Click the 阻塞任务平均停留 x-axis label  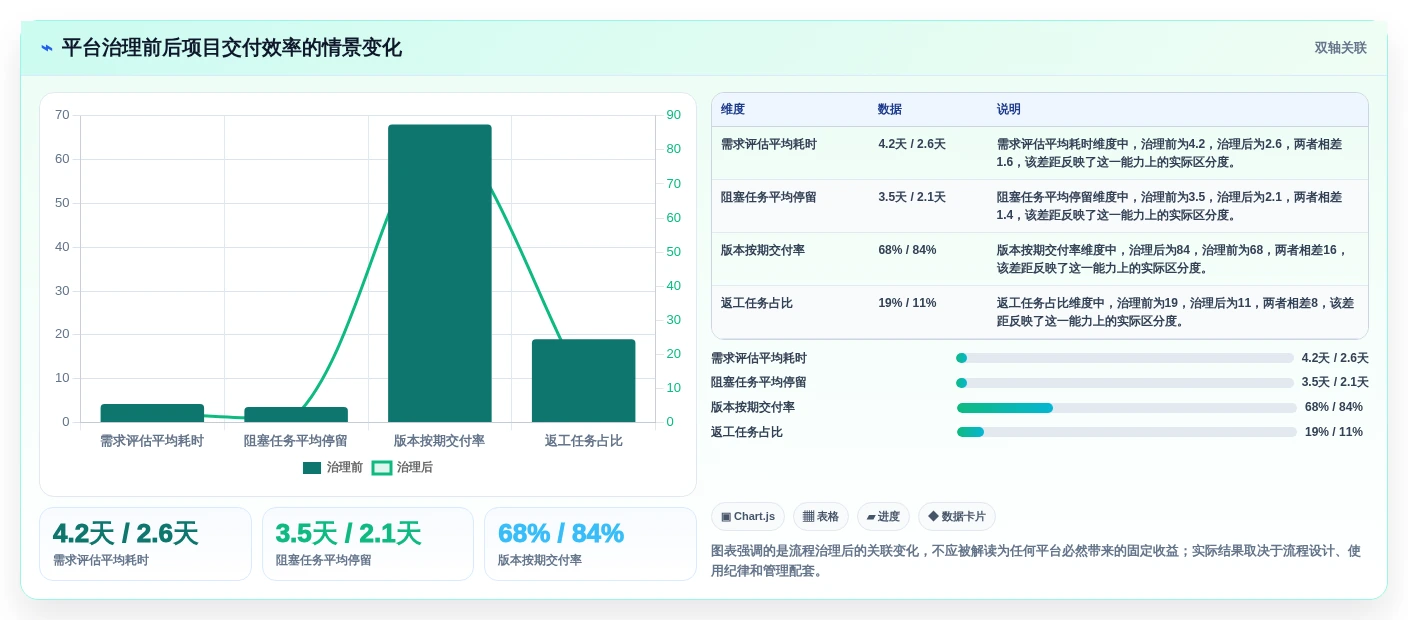click(296, 440)
